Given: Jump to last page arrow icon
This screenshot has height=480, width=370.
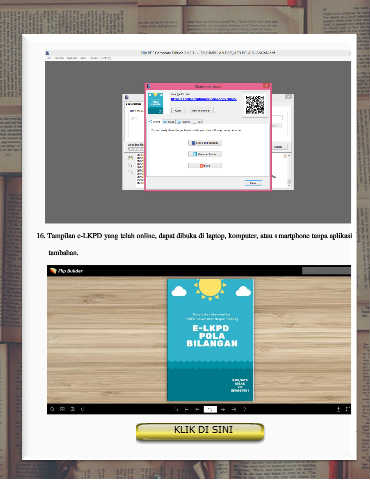Looking at the screenshot, I should tap(234, 409).
